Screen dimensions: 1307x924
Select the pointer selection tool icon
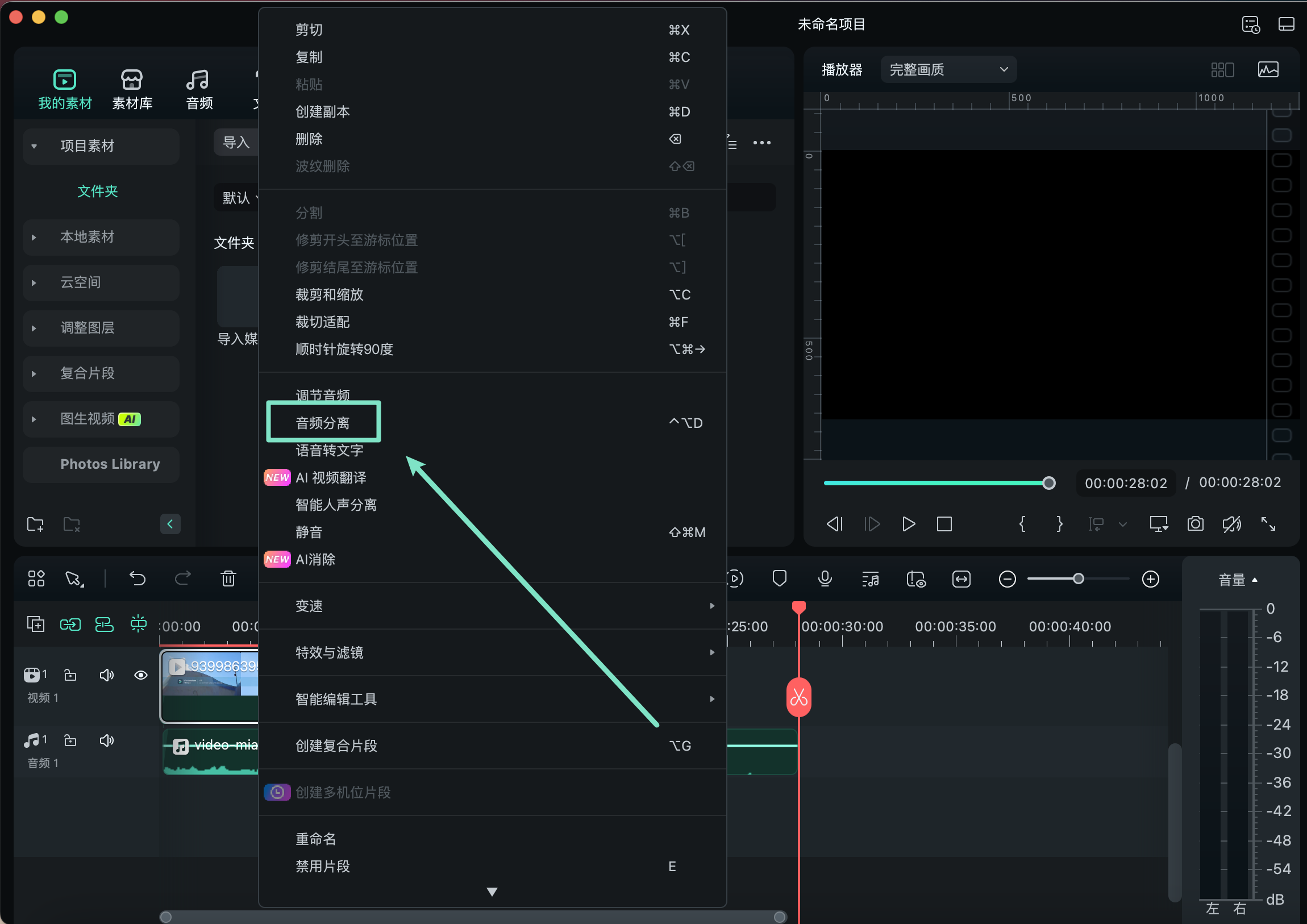click(x=73, y=578)
